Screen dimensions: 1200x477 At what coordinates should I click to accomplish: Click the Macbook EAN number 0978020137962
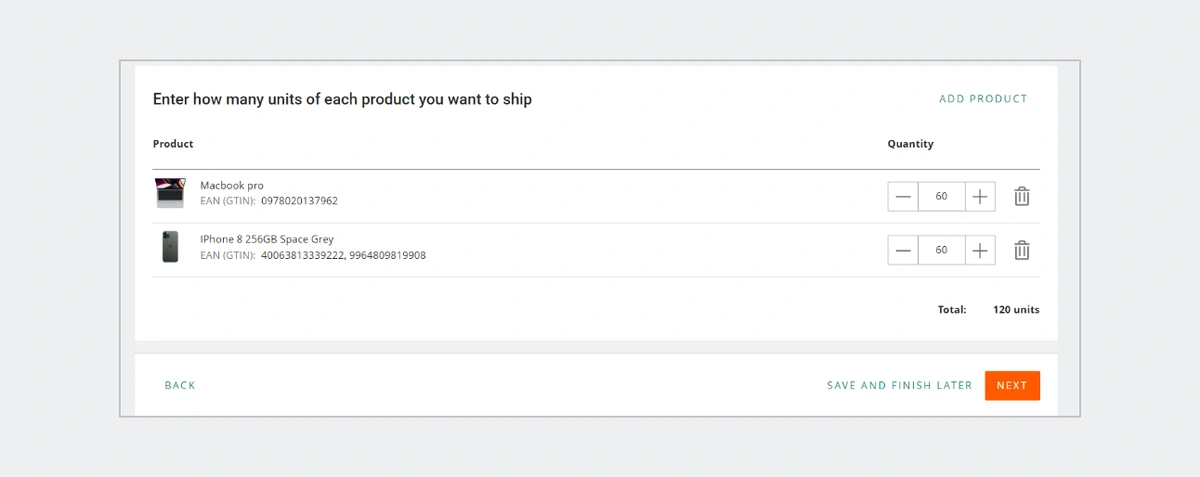(x=299, y=201)
